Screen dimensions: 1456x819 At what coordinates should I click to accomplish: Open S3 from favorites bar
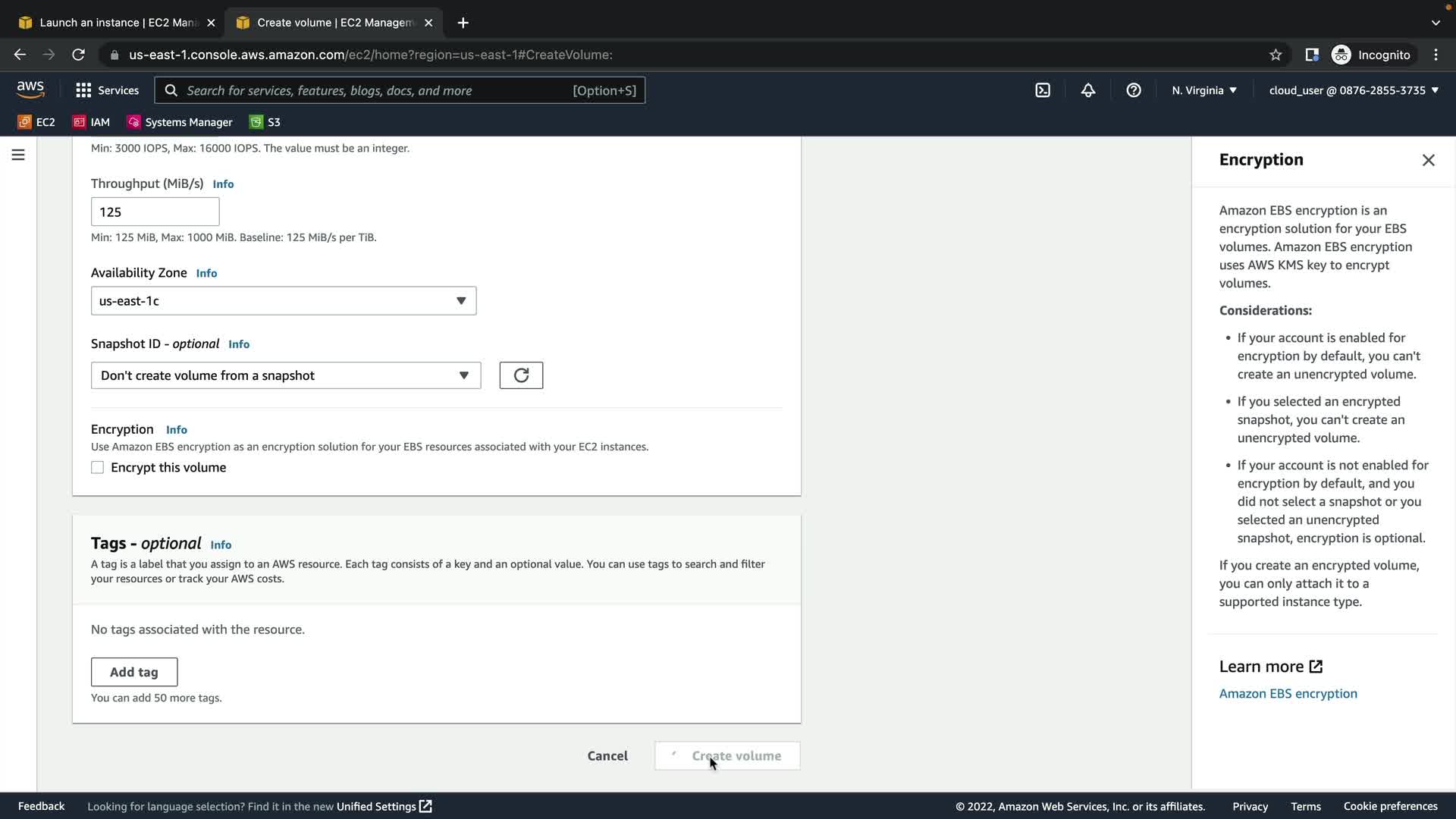pyautogui.click(x=265, y=122)
